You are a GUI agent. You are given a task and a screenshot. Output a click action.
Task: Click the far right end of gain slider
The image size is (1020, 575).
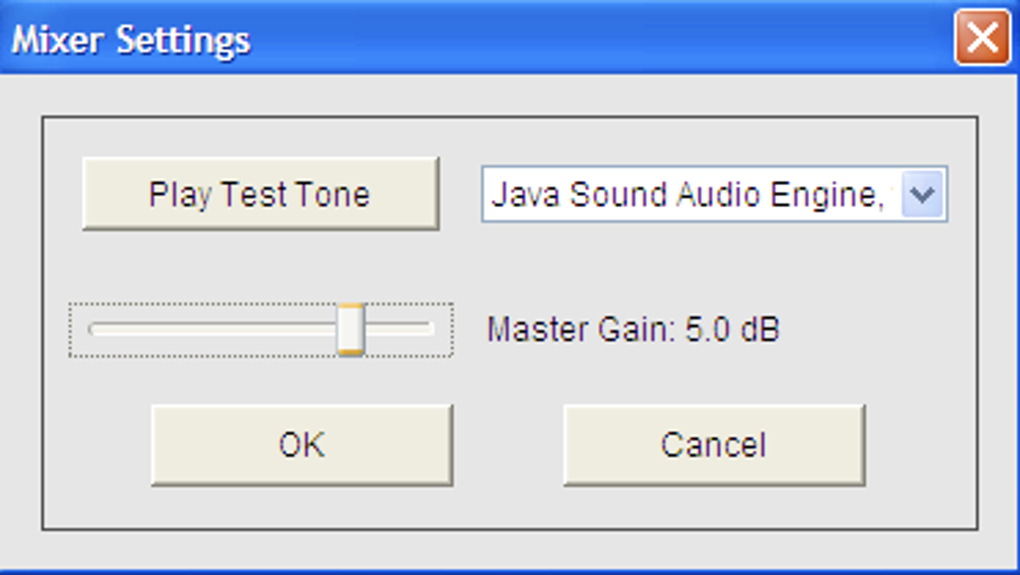(430, 329)
